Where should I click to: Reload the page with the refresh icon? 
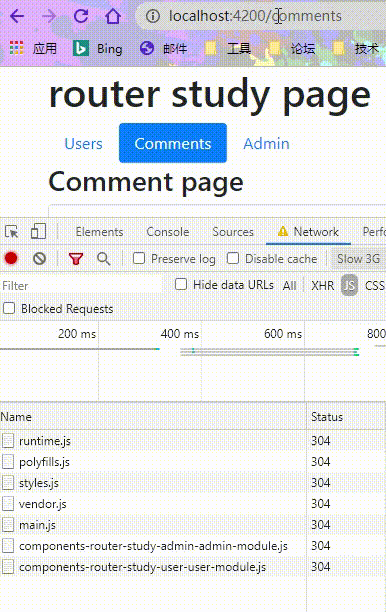coord(81,16)
